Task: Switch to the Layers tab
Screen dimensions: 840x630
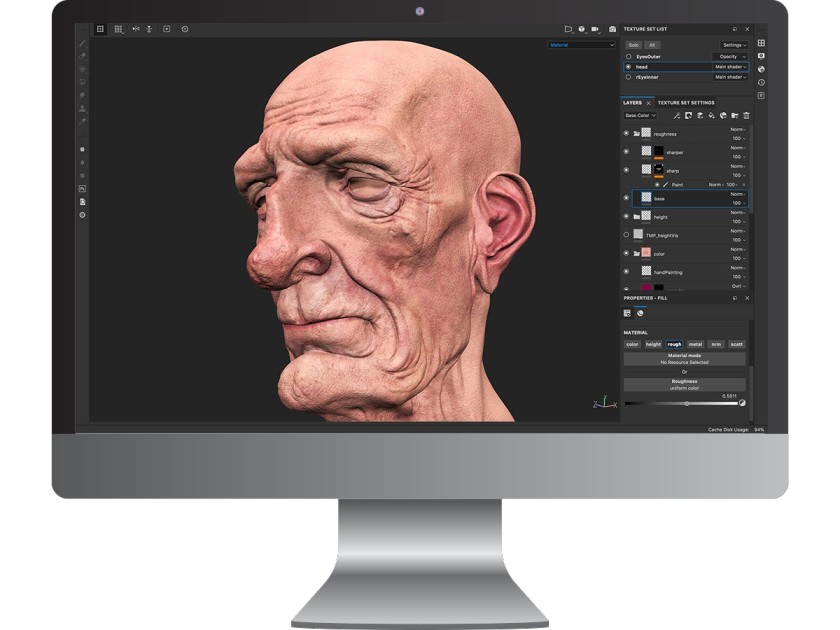Action: click(x=633, y=102)
